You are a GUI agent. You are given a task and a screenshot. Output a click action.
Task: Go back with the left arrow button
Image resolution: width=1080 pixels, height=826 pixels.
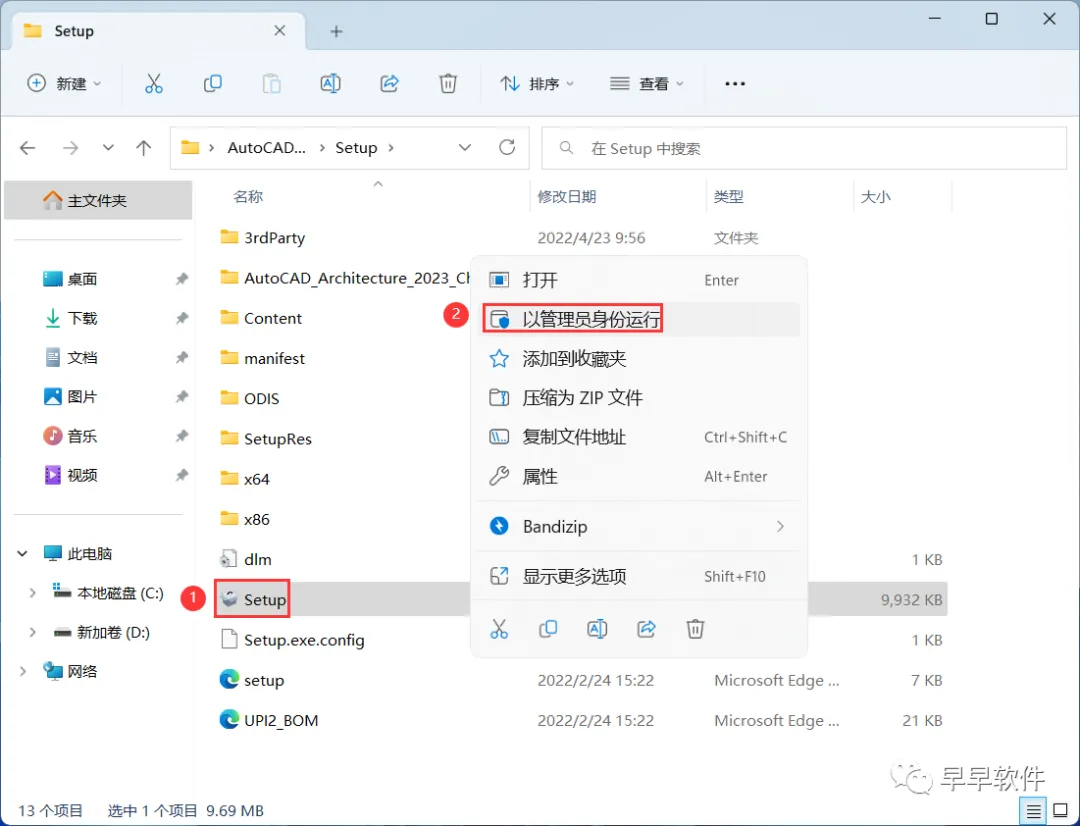click(x=28, y=148)
